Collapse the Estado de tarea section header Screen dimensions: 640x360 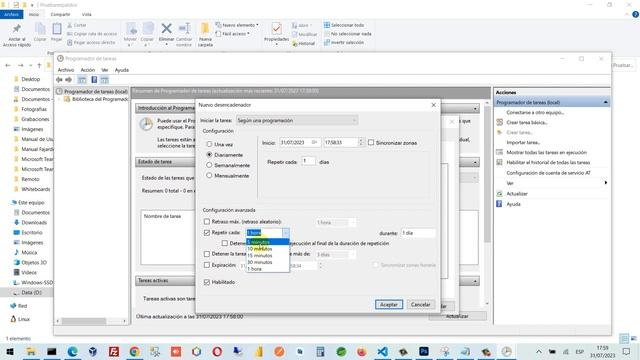click(x=476, y=162)
